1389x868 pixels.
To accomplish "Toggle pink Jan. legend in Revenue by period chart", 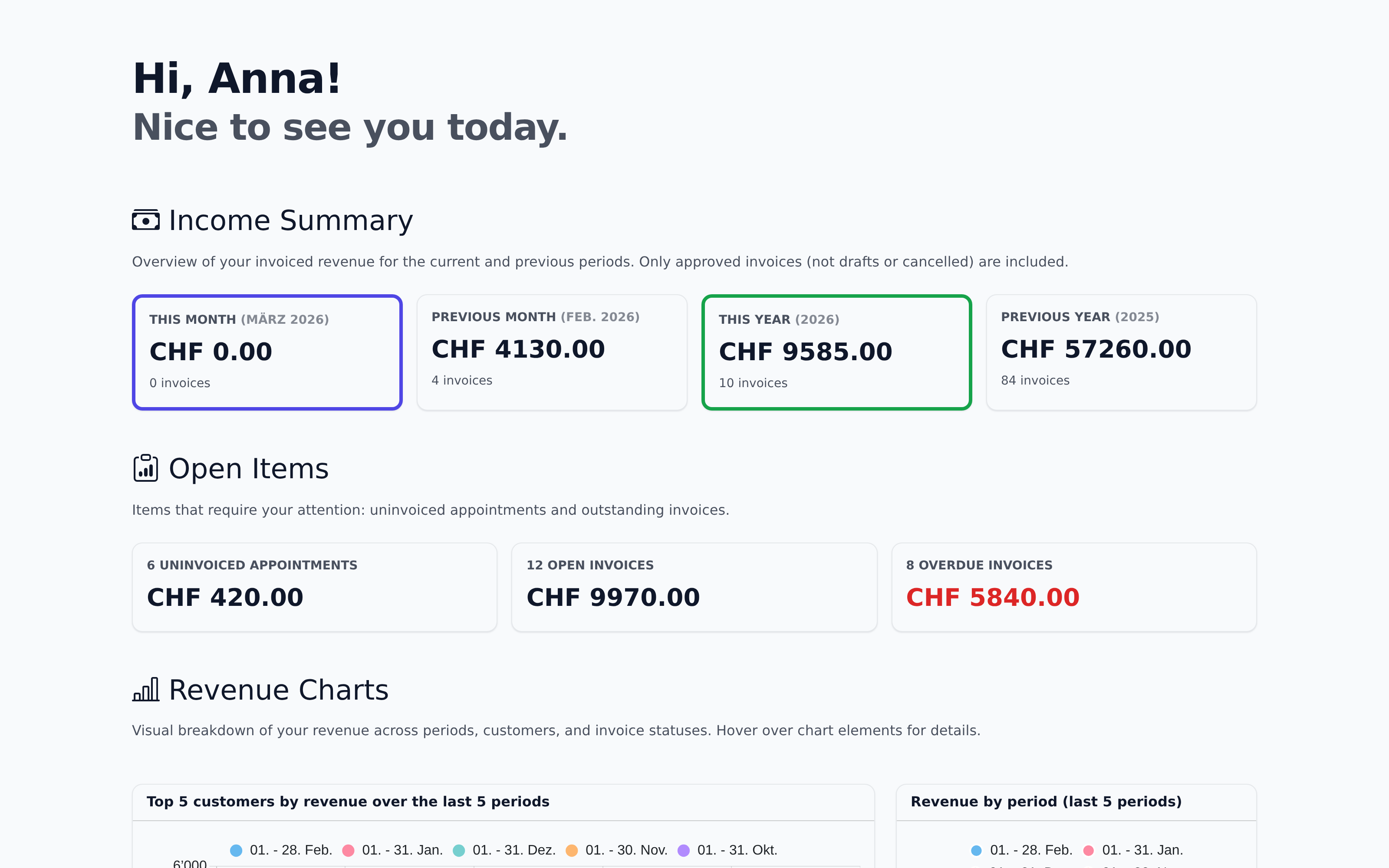I will tap(1133, 850).
